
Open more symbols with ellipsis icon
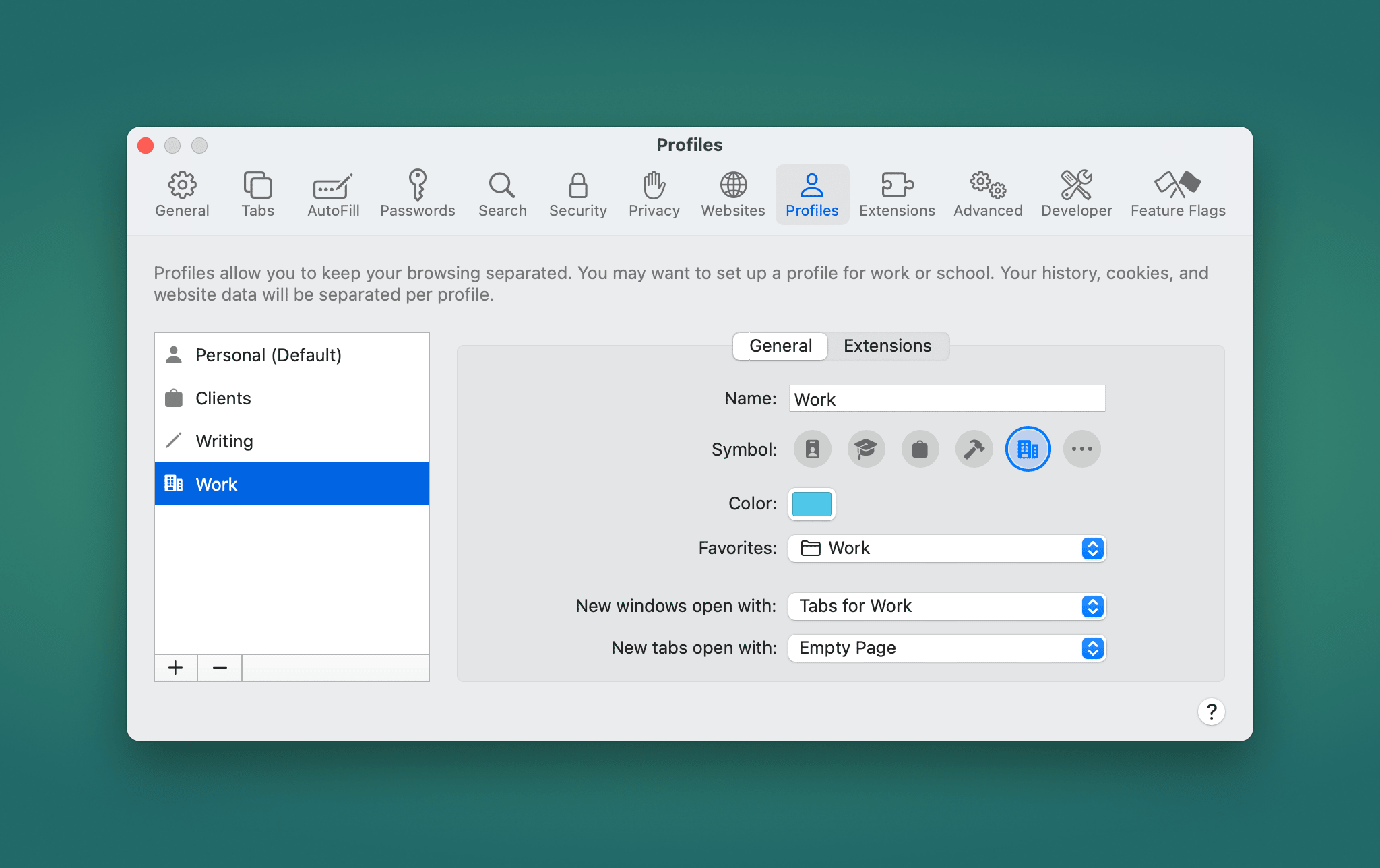[1082, 449]
